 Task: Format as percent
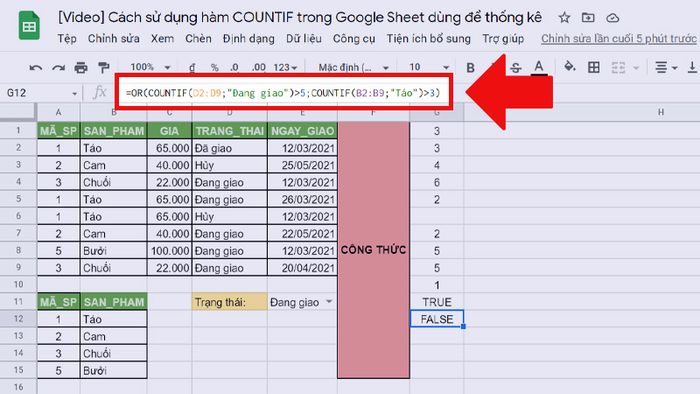point(215,68)
